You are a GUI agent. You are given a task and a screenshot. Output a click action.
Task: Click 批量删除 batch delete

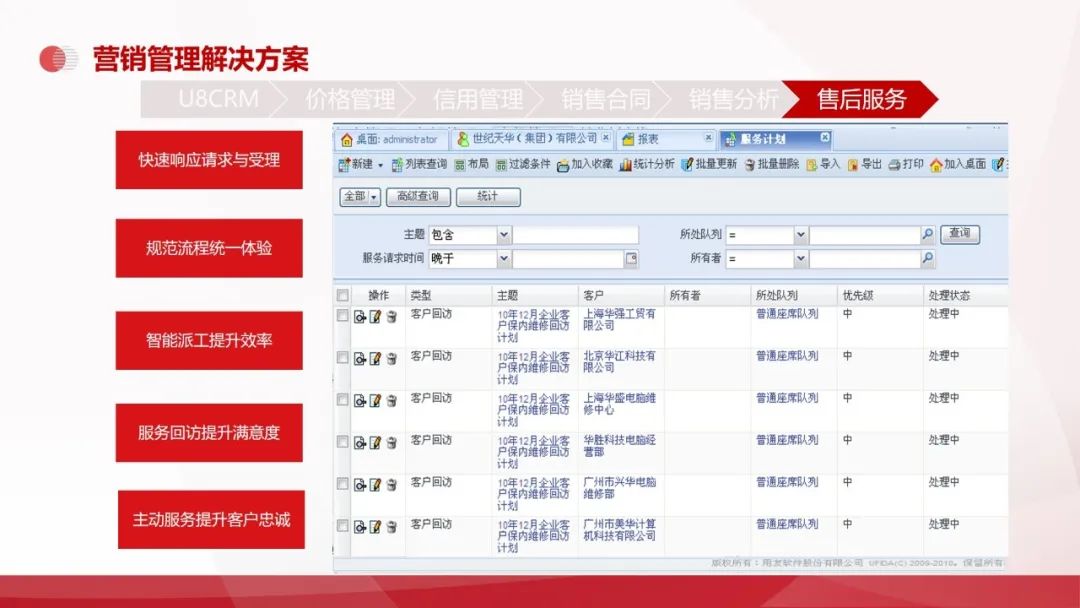(x=771, y=165)
